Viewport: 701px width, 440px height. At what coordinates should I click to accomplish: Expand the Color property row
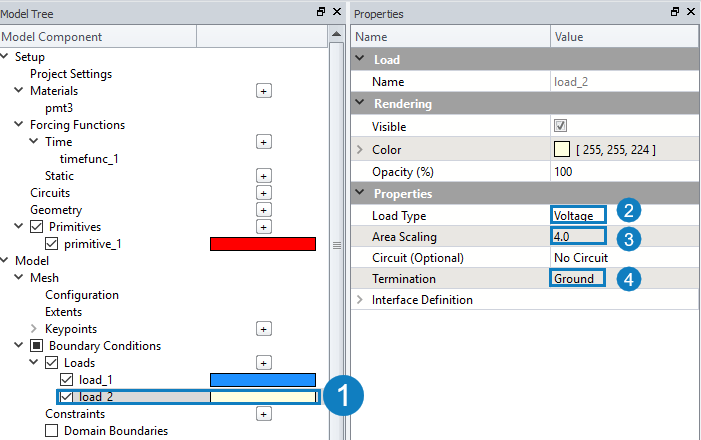[359, 149]
